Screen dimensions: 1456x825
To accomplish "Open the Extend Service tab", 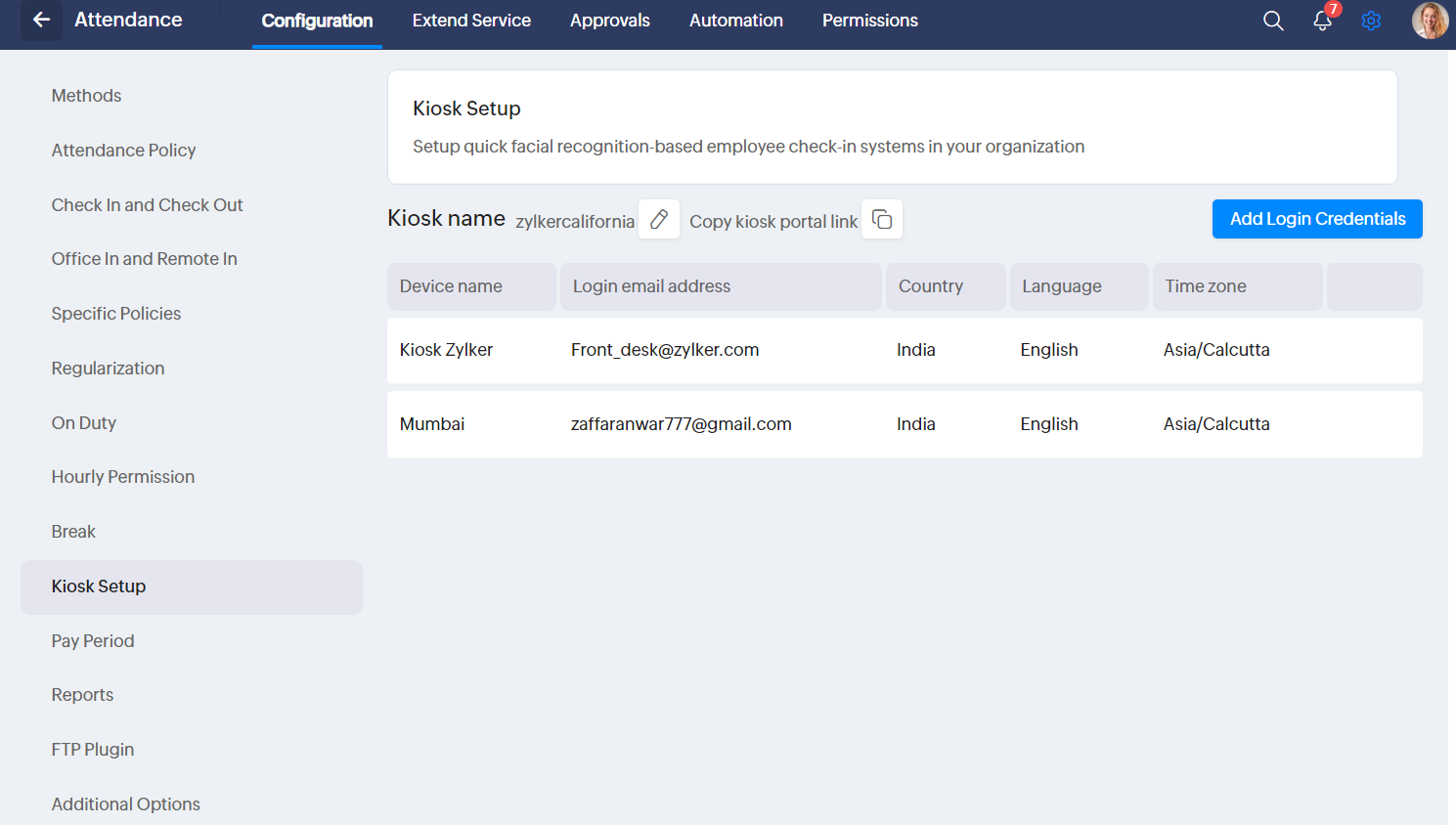I will (471, 21).
